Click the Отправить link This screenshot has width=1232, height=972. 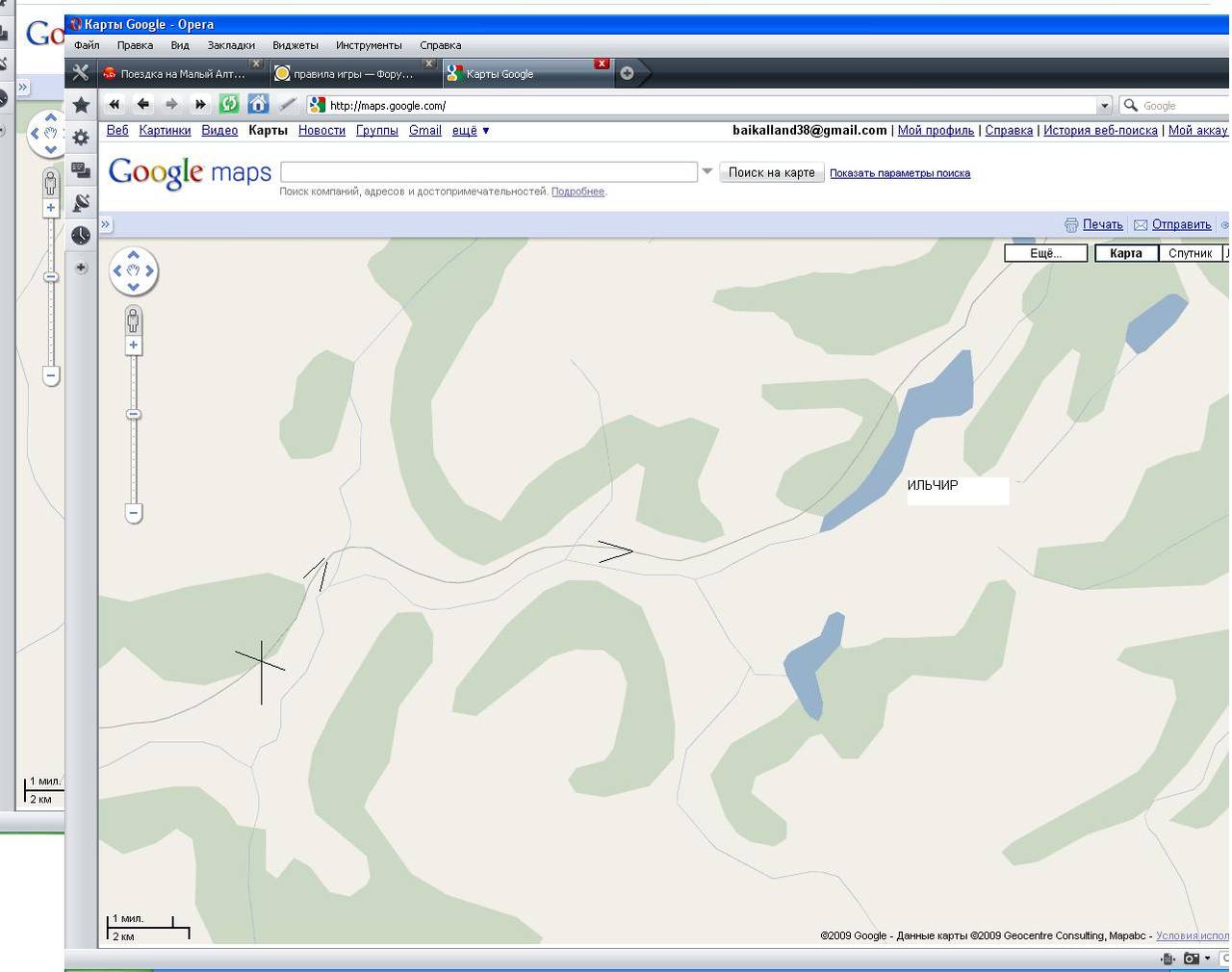[x=1182, y=224]
